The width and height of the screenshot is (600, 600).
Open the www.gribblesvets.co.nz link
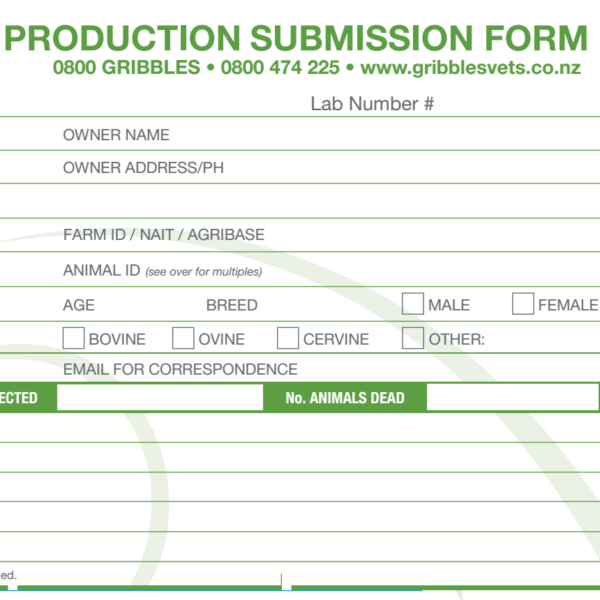pos(471,68)
